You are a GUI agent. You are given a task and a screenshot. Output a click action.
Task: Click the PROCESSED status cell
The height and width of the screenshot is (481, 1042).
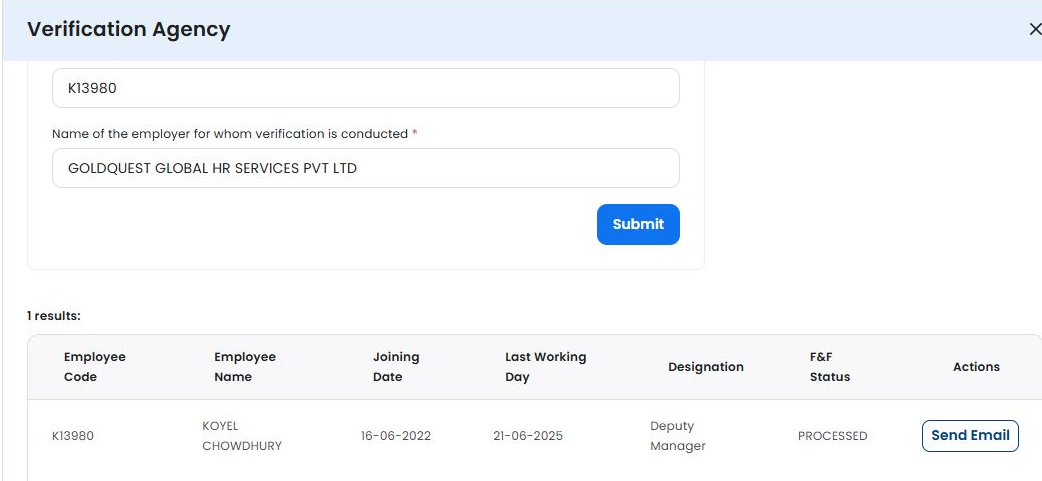pos(832,436)
